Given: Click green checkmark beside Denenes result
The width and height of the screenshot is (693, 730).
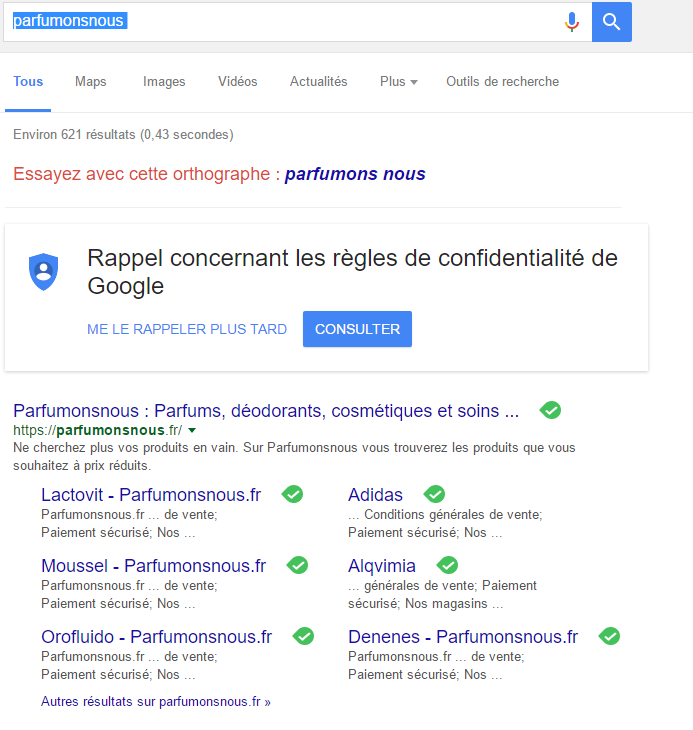Looking at the screenshot, I should coord(609,636).
